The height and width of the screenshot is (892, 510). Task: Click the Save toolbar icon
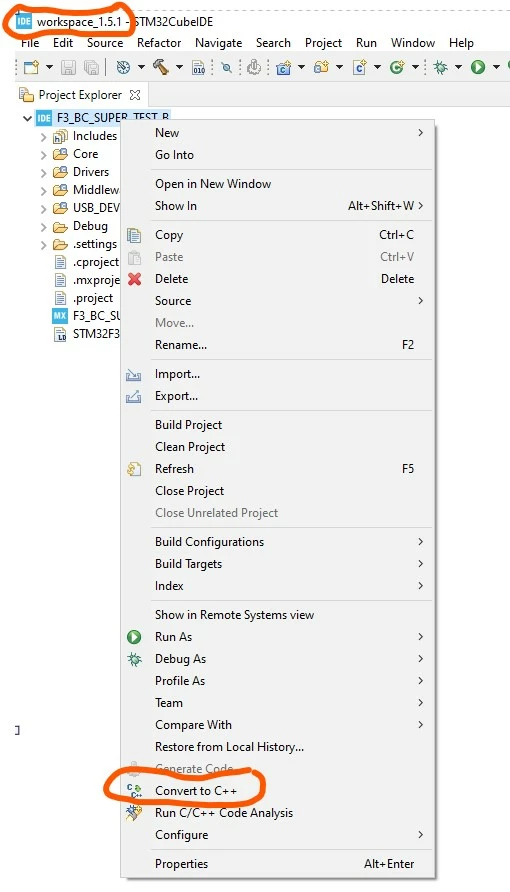tap(69, 68)
